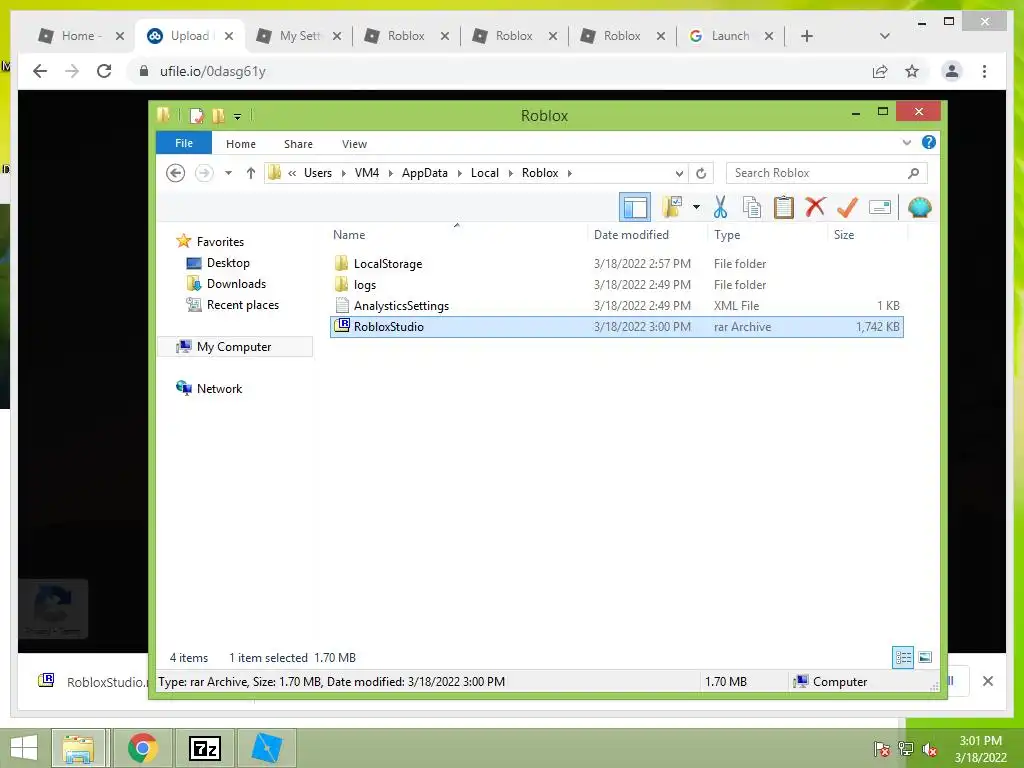Open Chrome three-dot menu

click(984, 71)
